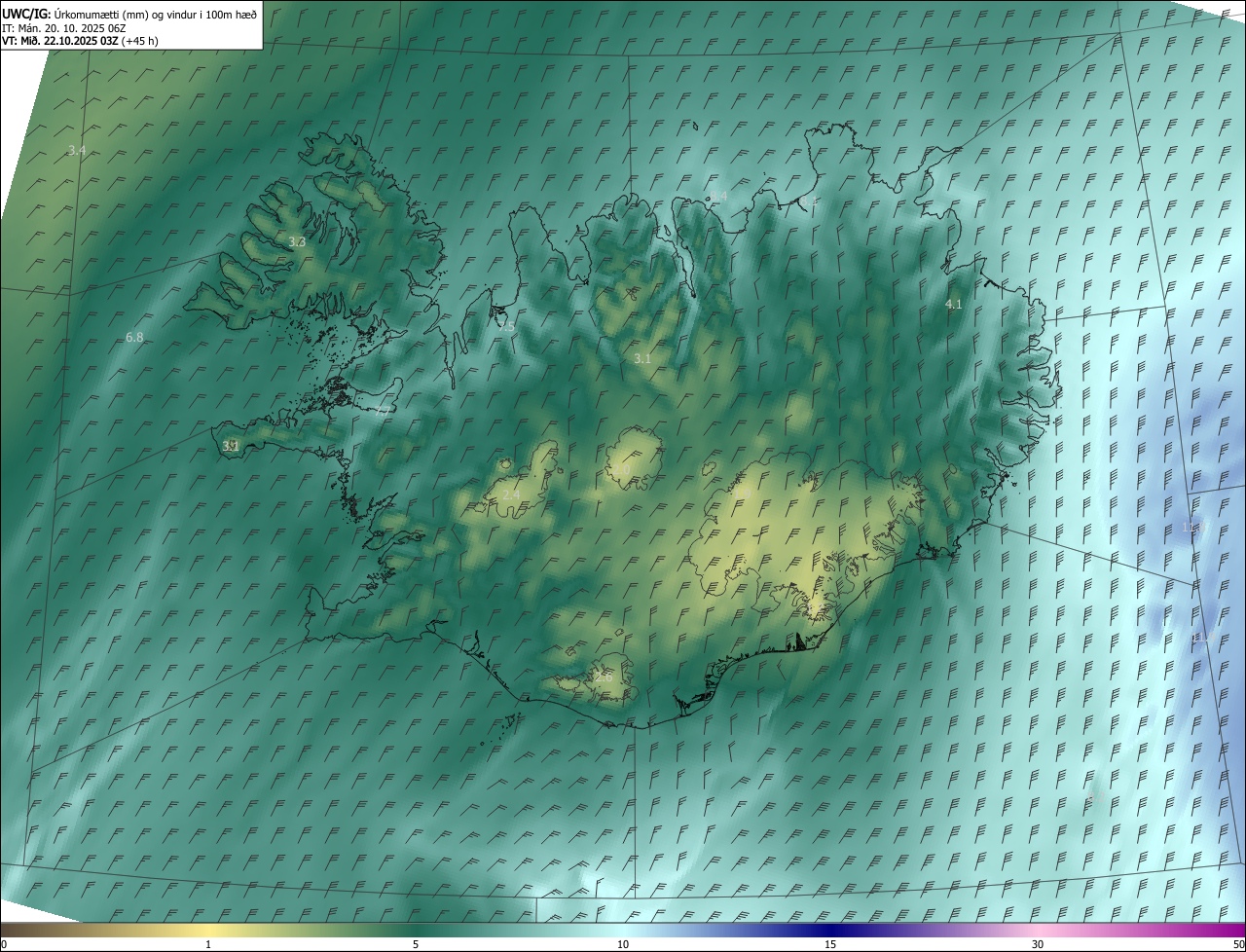The height and width of the screenshot is (952, 1246).
Task: Click the color scale tick label '50'
Action: (x=1238, y=944)
